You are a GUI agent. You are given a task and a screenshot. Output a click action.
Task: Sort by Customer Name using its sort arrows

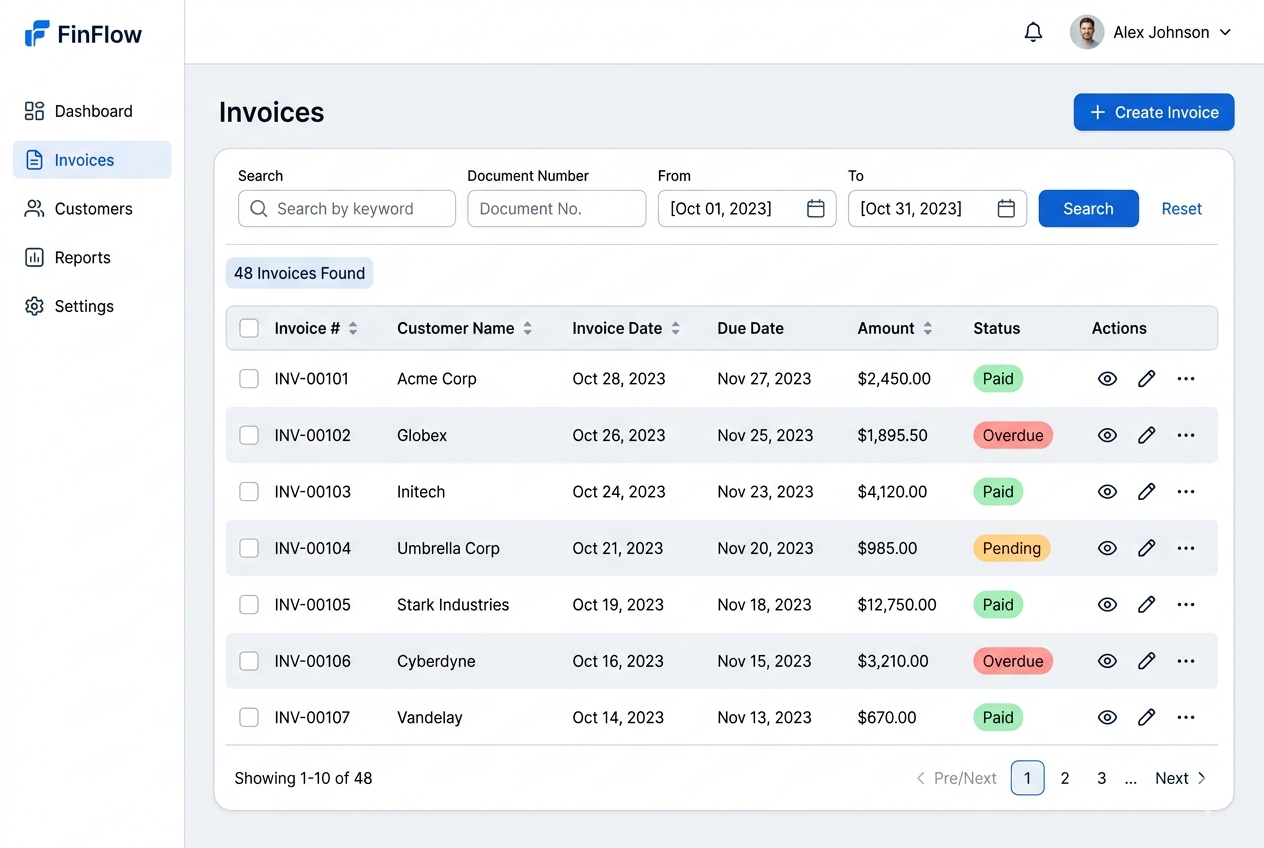click(530, 327)
